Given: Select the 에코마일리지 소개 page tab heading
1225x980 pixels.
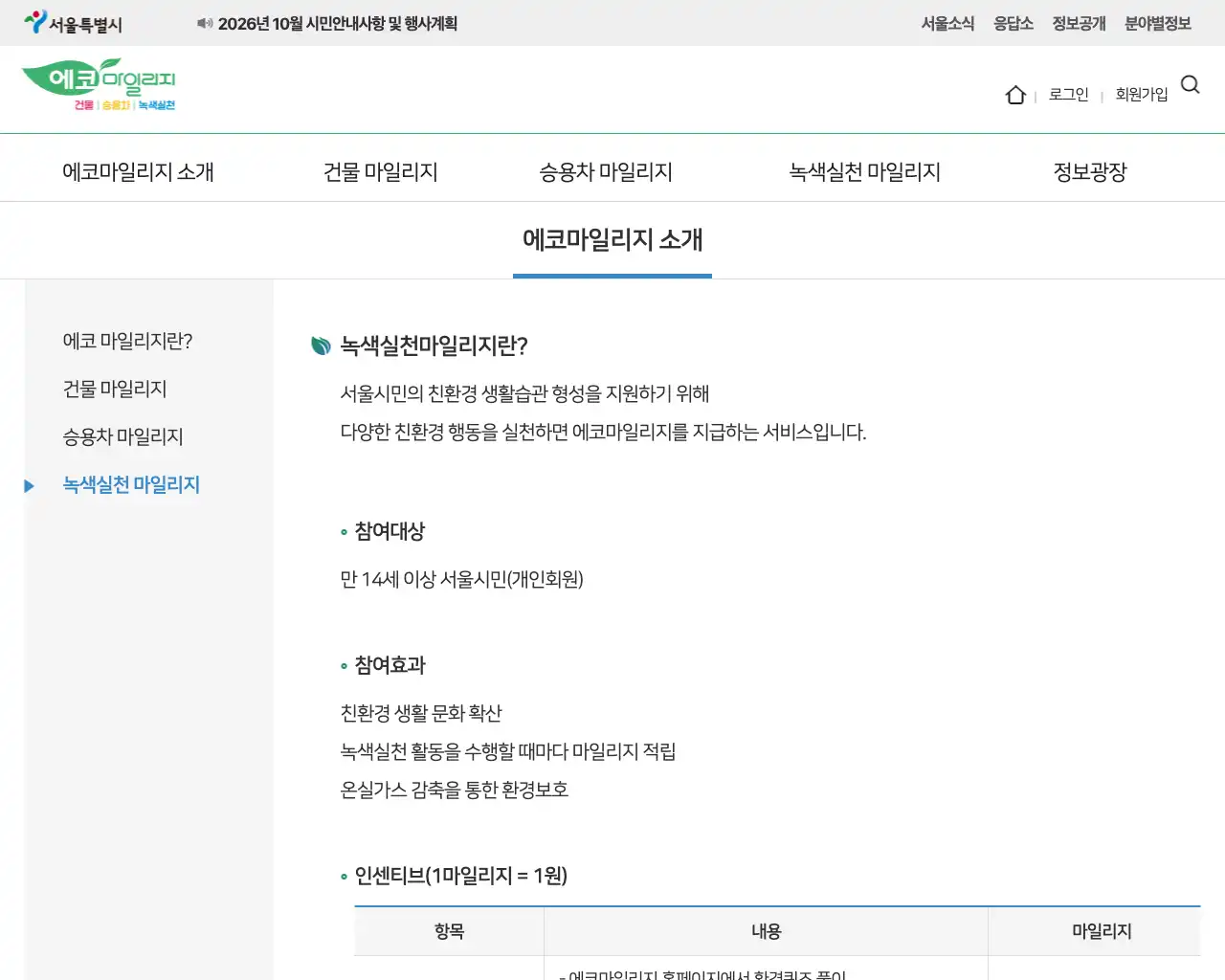Looking at the screenshot, I should 612,239.
